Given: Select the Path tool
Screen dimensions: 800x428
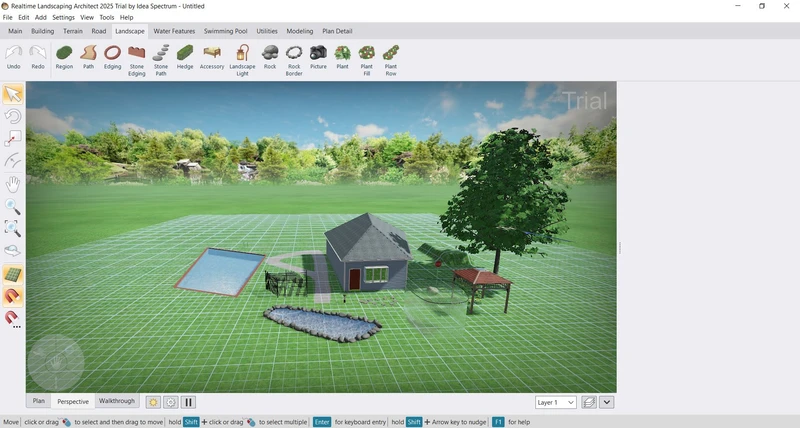Looking at the screenshot, I should point(88,57).
